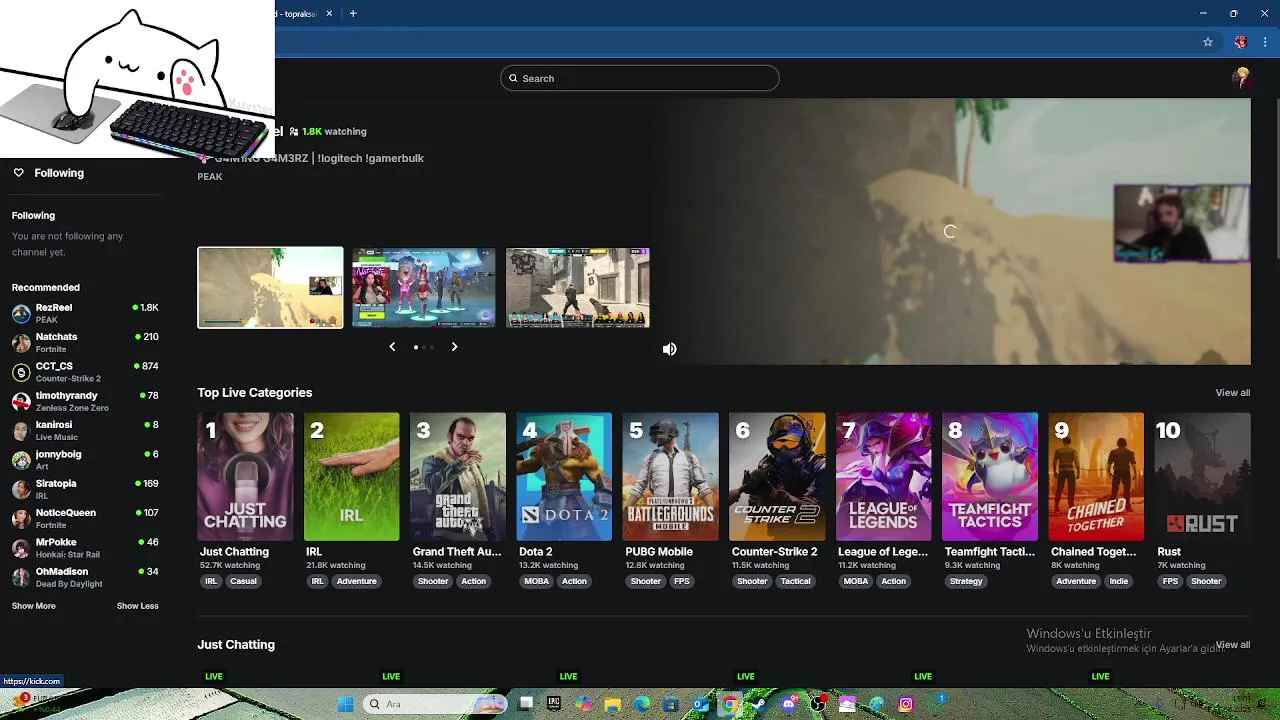1280x720 pixels.
Task: Open the Following heart link in sidebar
Action: (48, 173)
